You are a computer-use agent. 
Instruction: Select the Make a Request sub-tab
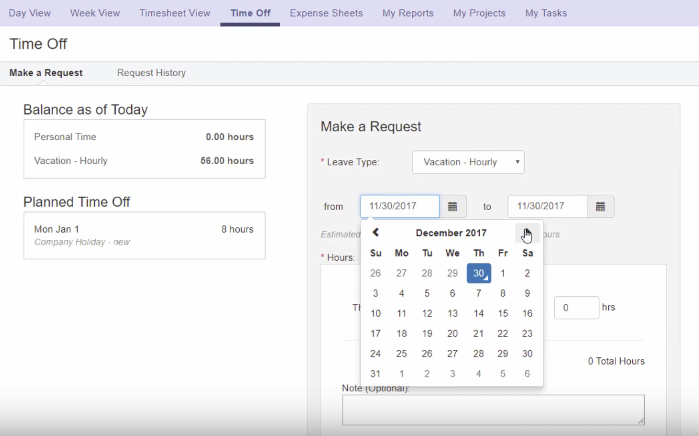point(46,73)
